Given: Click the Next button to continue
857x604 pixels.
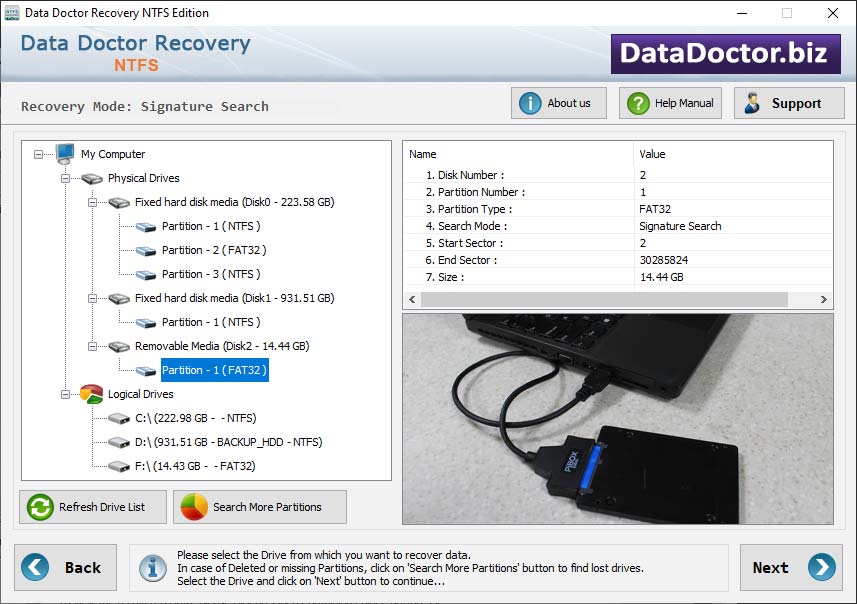Looking at the screenshot, I should coord(791,567).
